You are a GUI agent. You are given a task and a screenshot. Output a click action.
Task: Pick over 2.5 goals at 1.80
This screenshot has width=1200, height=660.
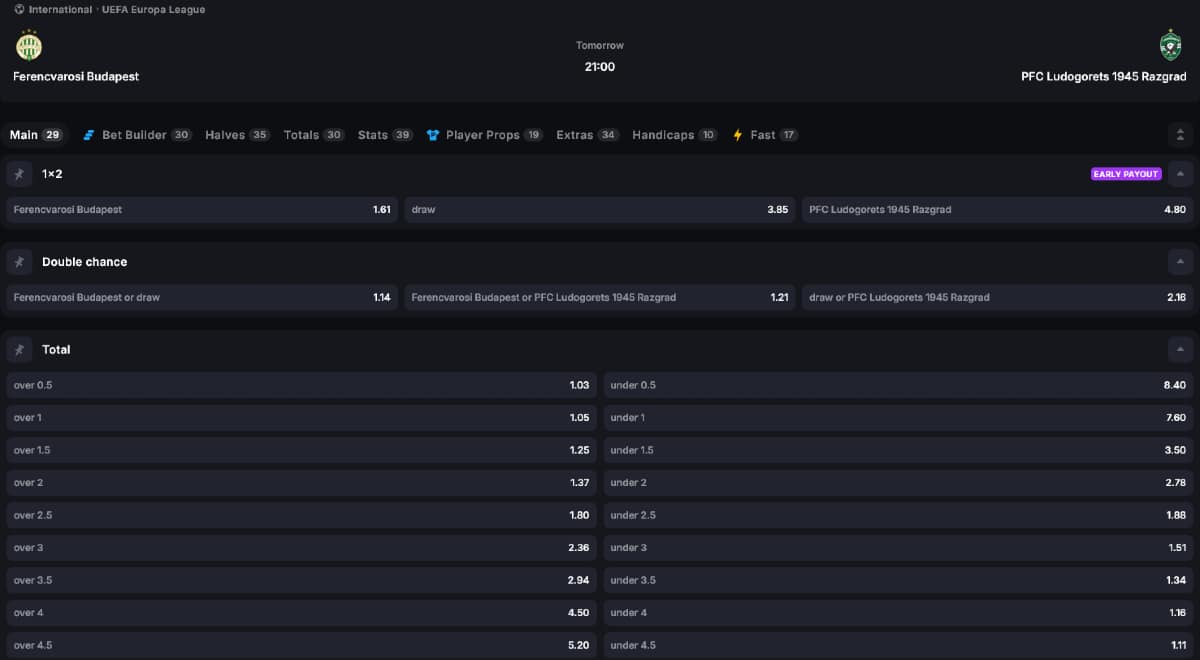click(x=301, y=515)
